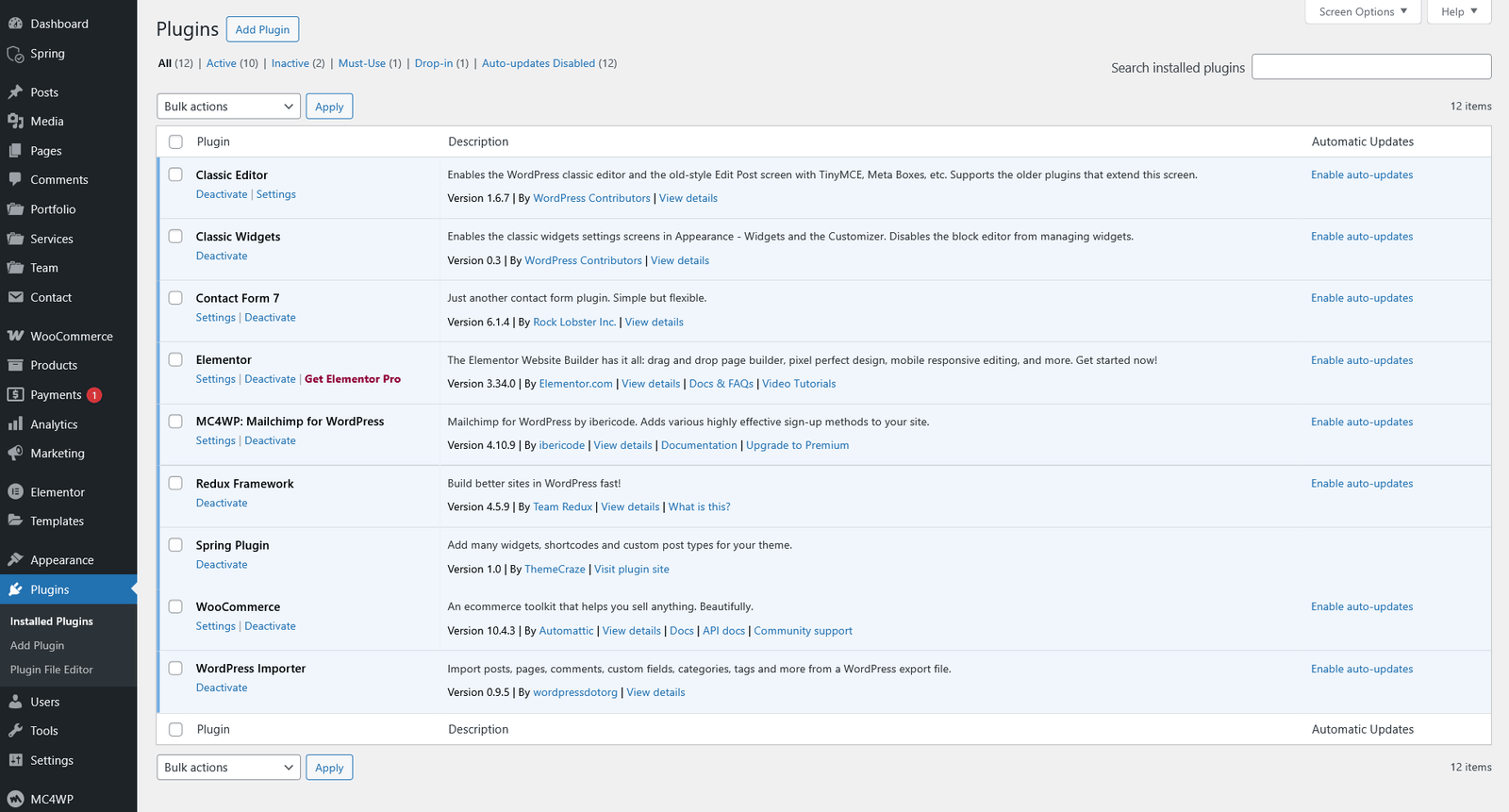
Task: Deactivate the Contact Form 7 plugin
Action: (270, 318)
